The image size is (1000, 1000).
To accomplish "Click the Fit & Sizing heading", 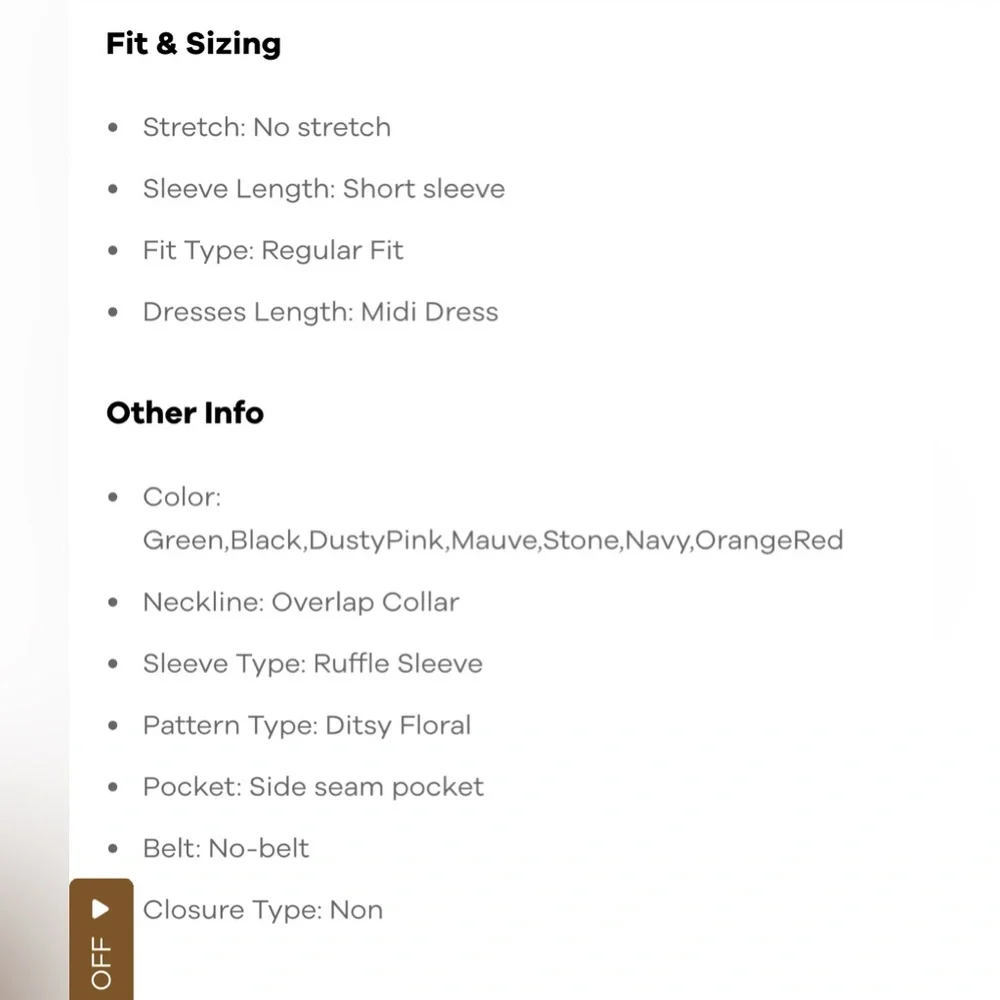I will tap(193, 44).
